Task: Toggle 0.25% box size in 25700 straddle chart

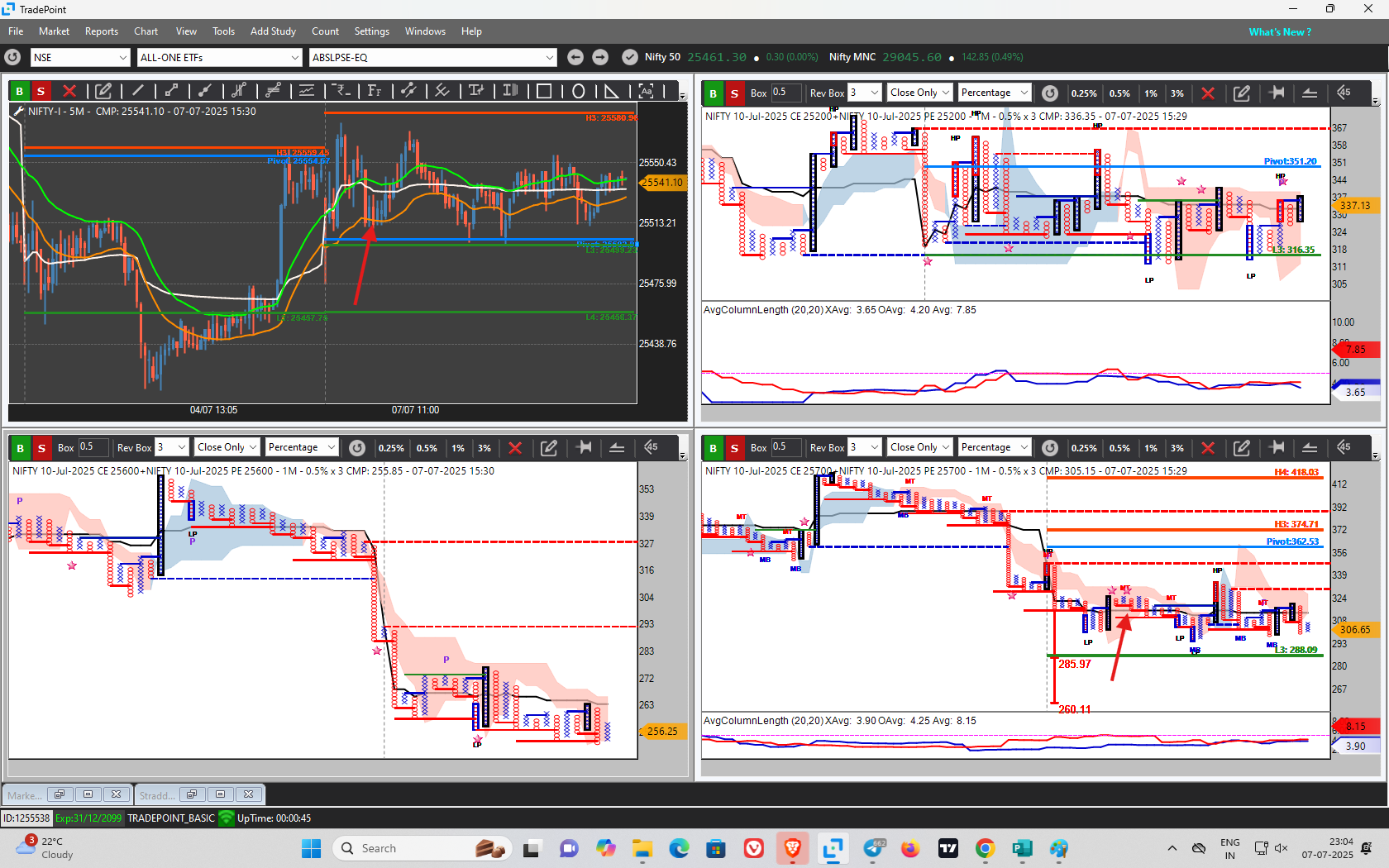Action: (1084, 448)
